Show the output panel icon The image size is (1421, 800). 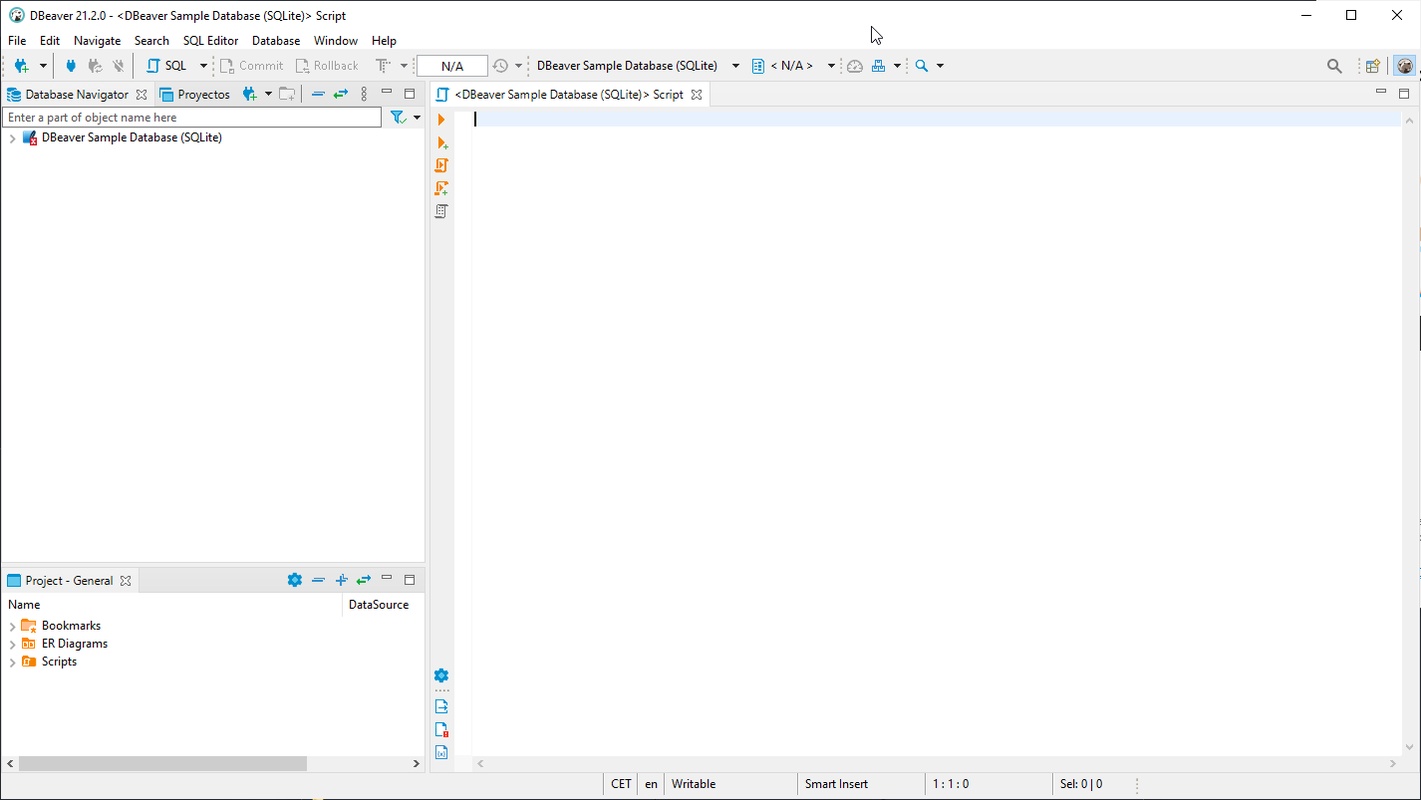point(441,707)
